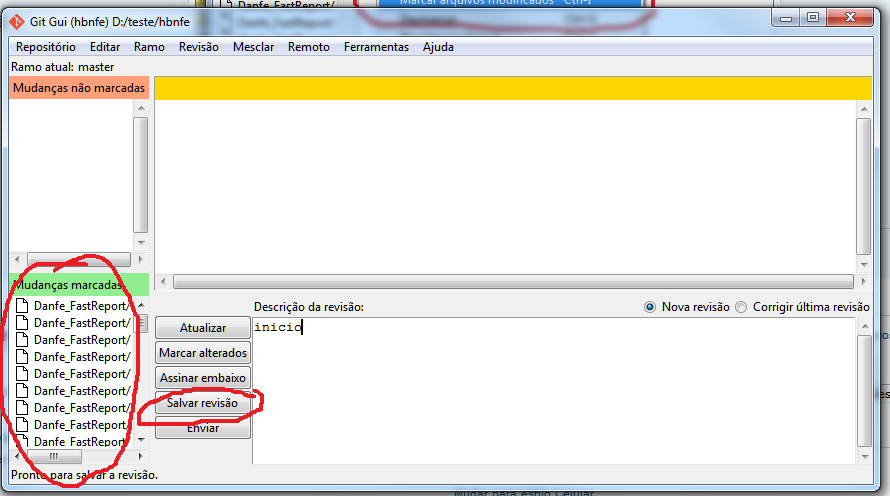Viewport: 890px width, 496px height.
Task: Minimize the Git Gui window
Action: pos(786,18)
